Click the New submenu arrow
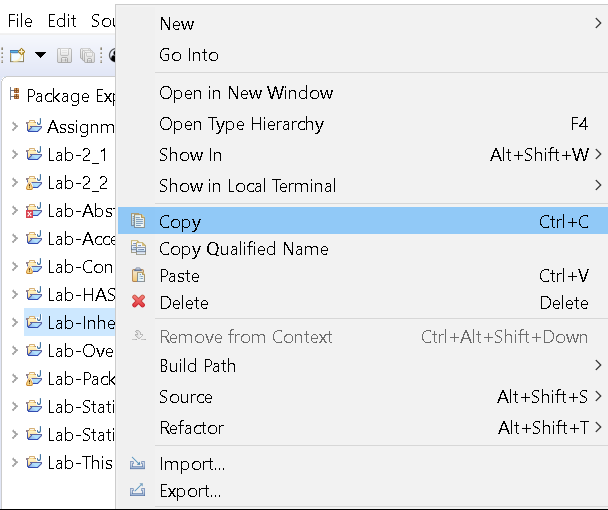 point(598,24)
